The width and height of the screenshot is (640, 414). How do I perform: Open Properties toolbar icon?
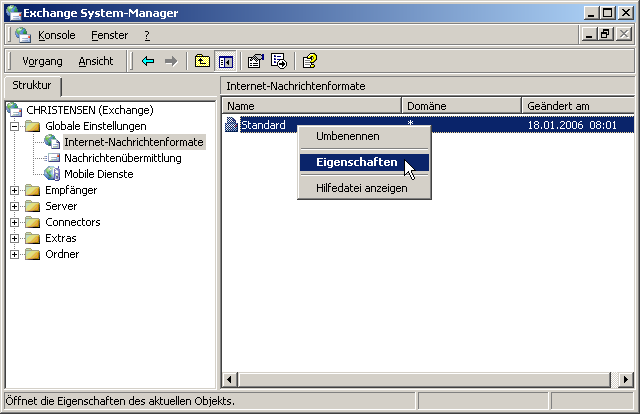[x=256, y=61]
